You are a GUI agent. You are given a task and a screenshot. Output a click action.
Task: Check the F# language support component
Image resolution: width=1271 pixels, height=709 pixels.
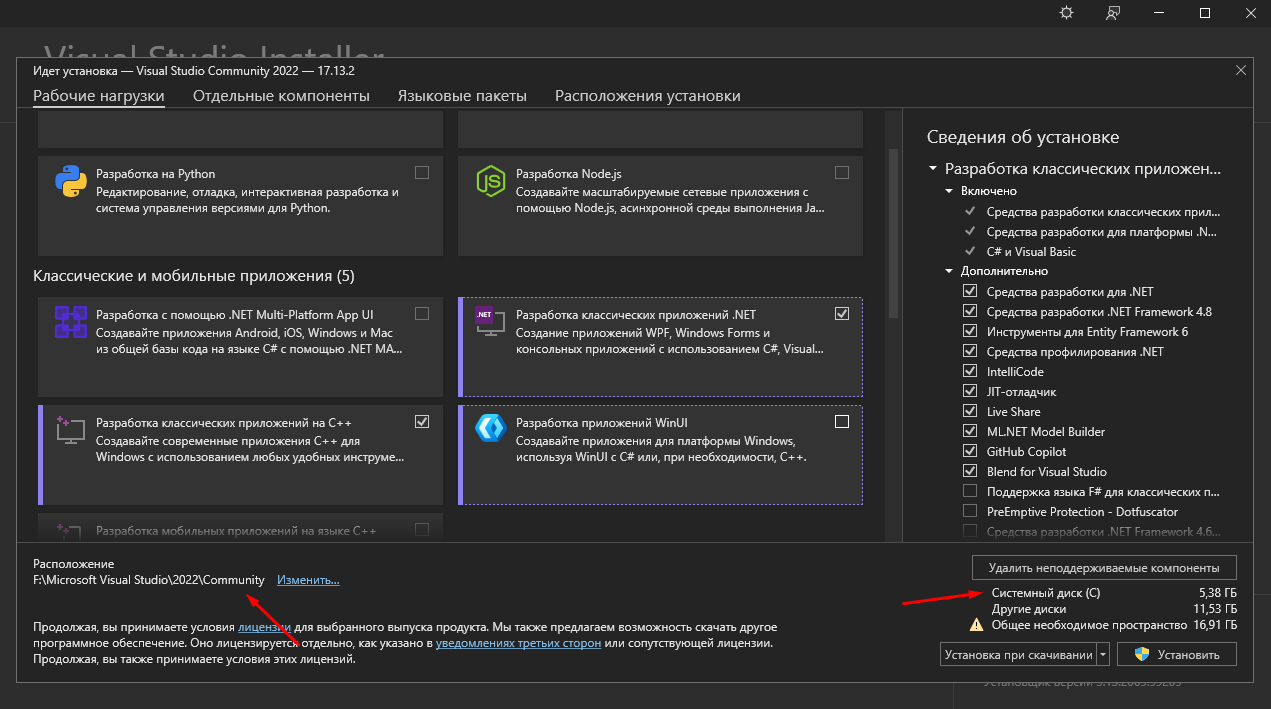(x=969, y=491)
